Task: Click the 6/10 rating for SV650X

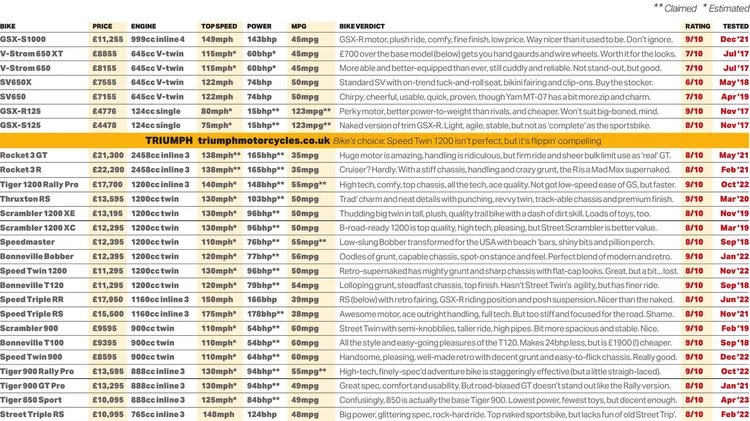Action: [x=694, y=82]
